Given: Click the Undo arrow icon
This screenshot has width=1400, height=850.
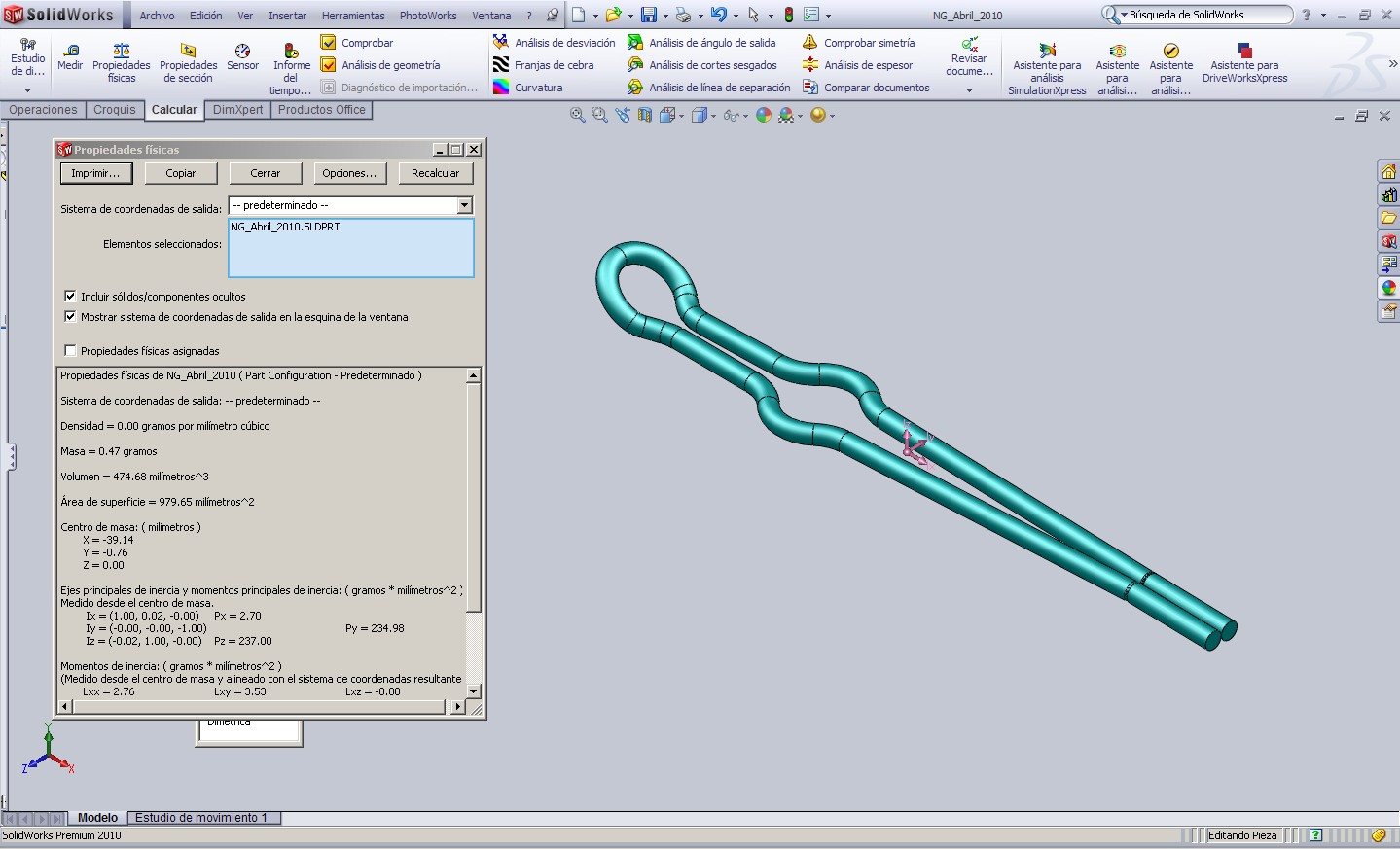Looking at the screenshot, I should [719, 15].
